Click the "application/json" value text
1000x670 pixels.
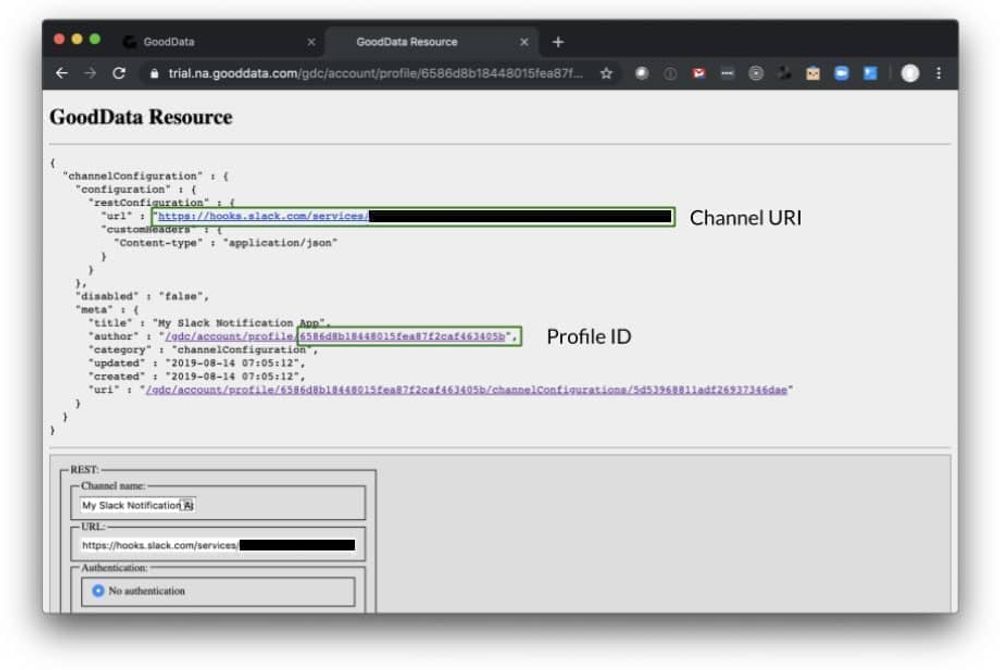(280, 243)
